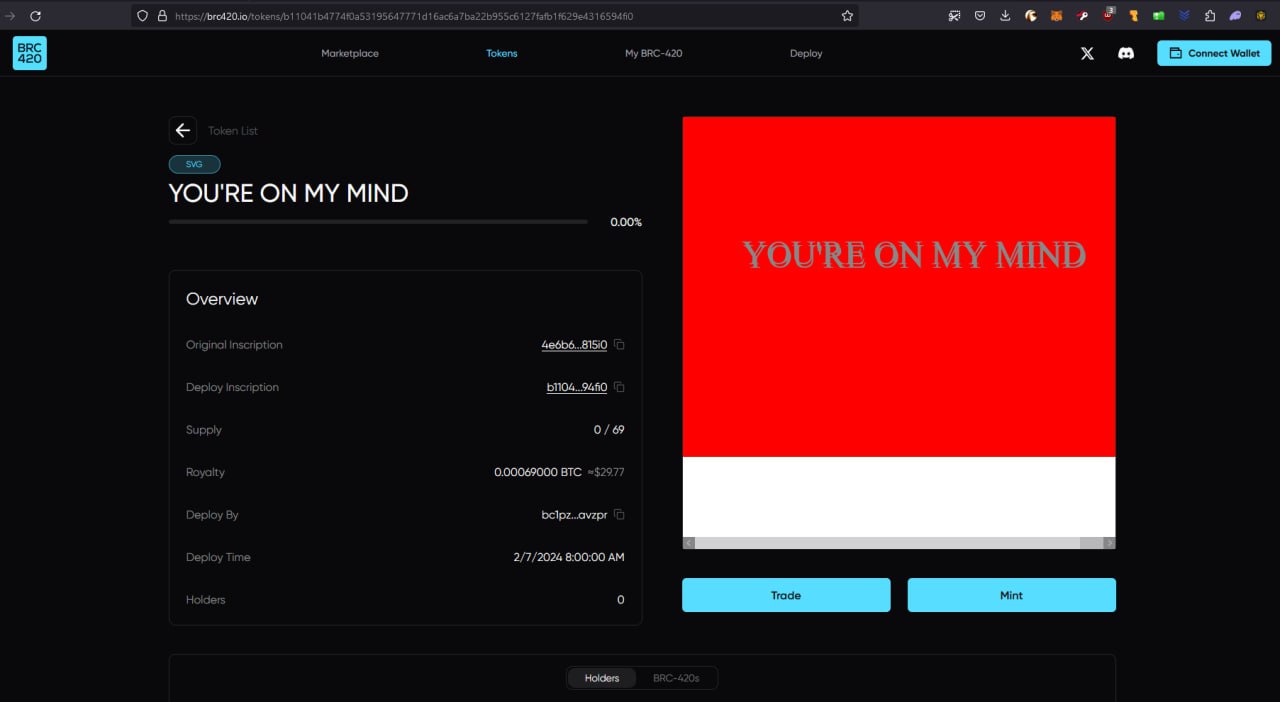Click the bc1pz...avzpr deployer address
Image resolution: width=1280 pixels, height=702 pixels.
574,515
